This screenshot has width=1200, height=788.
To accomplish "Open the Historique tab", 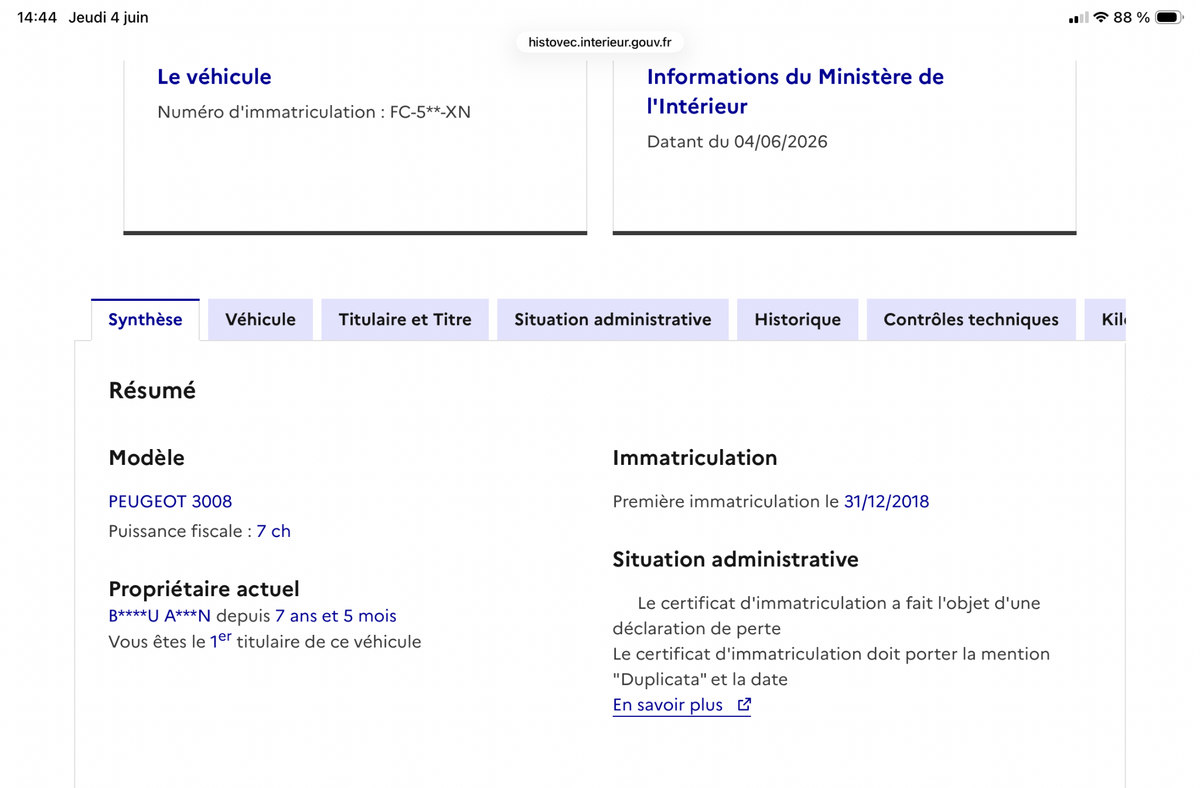I will coord(797,320).
